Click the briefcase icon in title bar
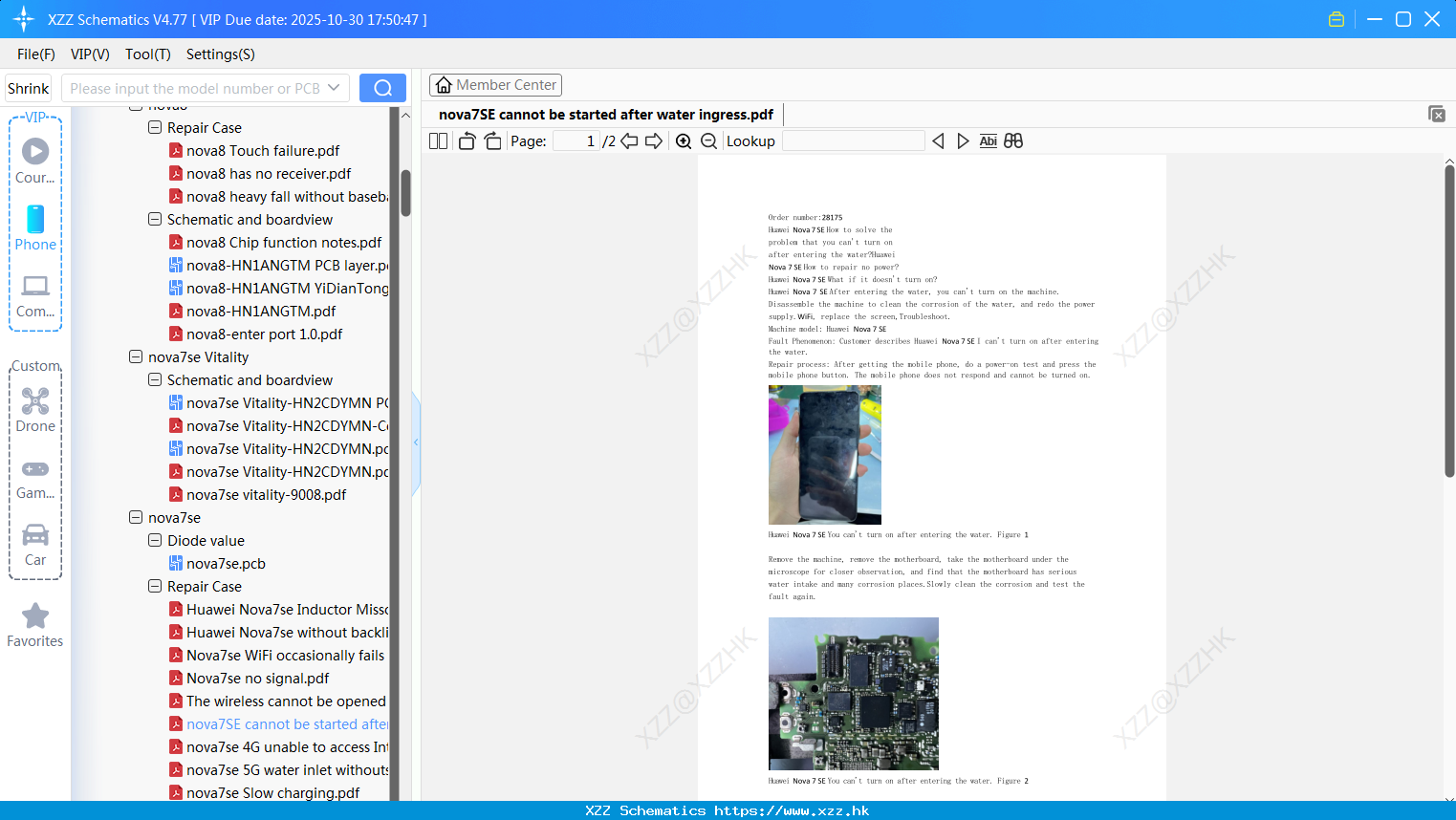Image resolution: width=1456 pixels, height=820 pixels. tap(1336, 19)
